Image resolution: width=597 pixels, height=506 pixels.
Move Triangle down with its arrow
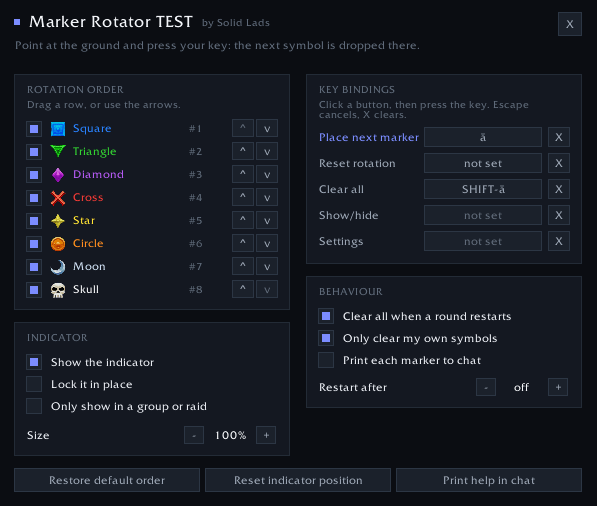coord(267,152)
